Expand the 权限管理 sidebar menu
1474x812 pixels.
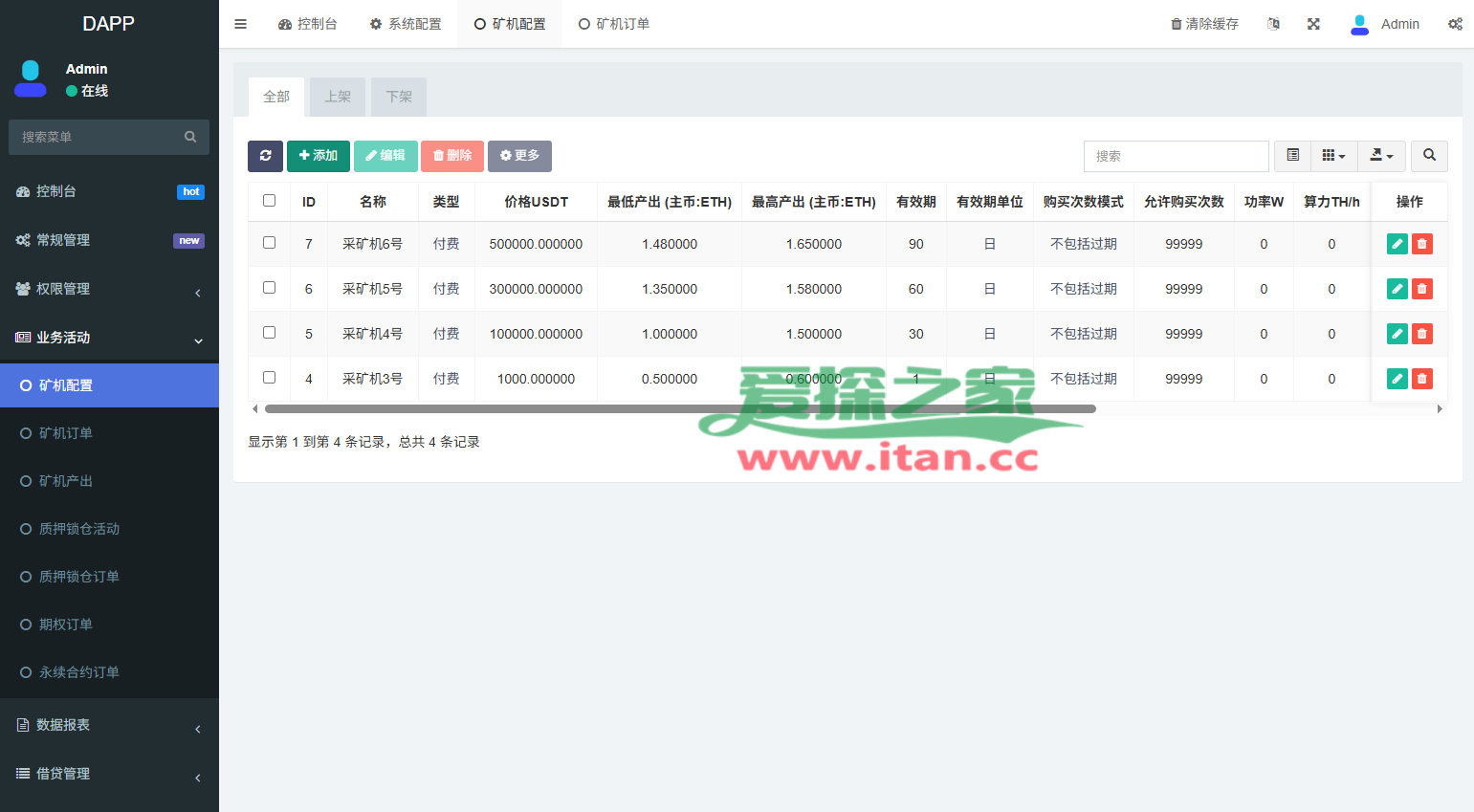109,289
